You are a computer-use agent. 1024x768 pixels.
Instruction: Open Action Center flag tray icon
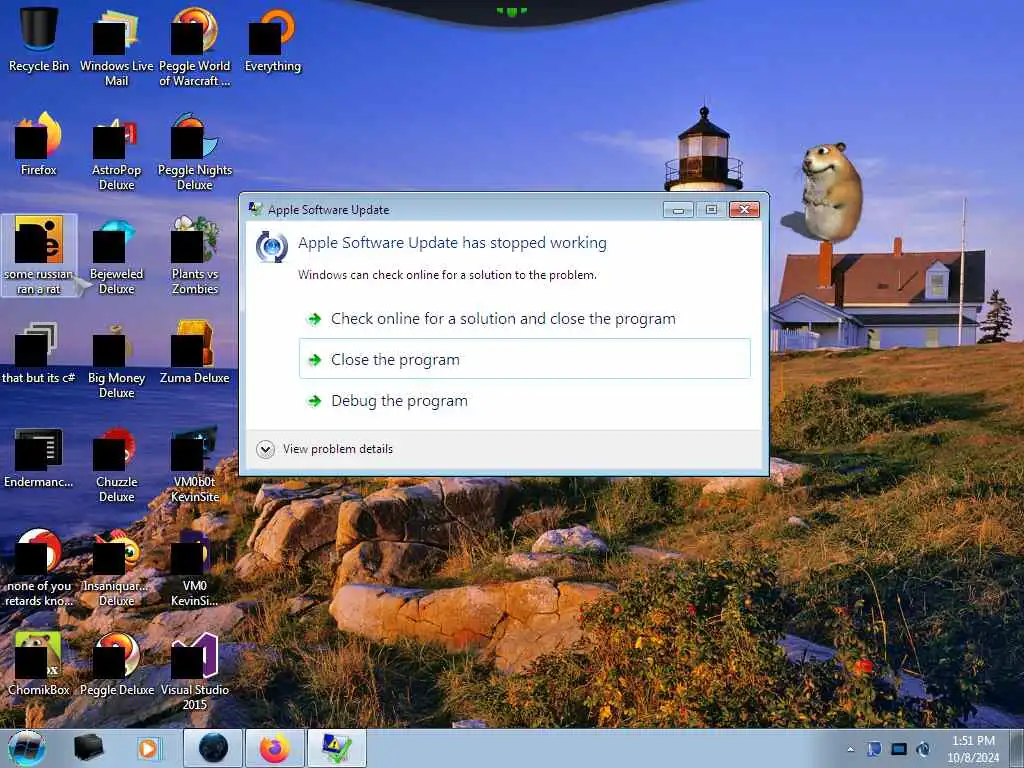[874, 749]
